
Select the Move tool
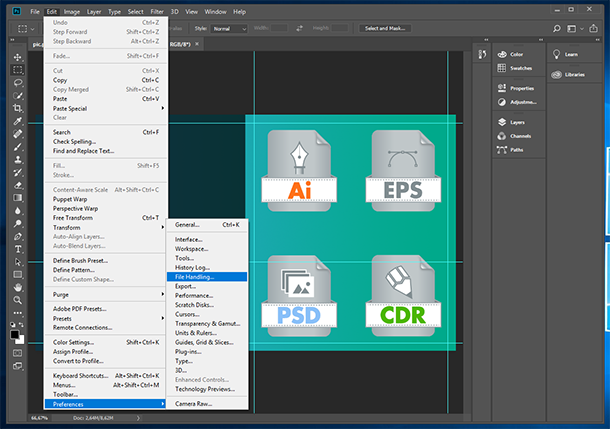coord(17,57)
